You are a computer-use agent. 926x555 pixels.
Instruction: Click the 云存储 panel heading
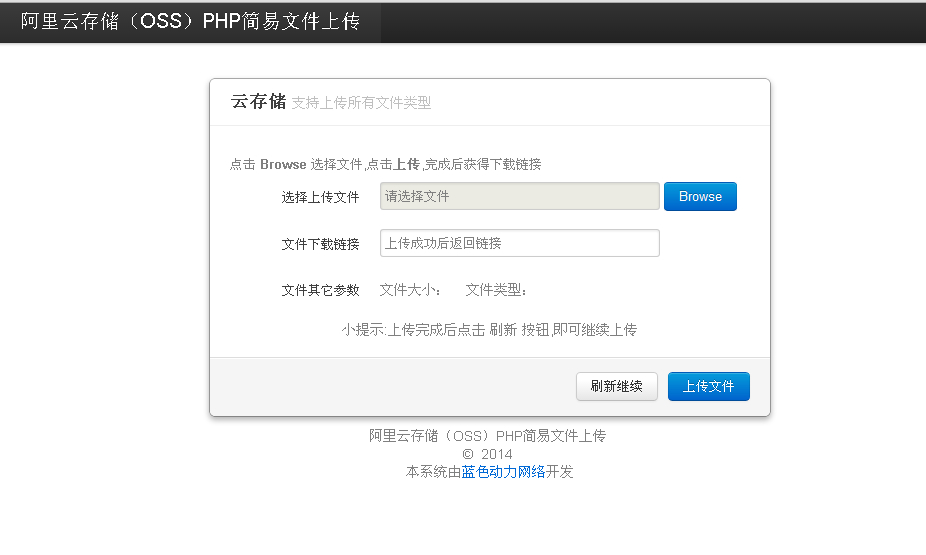[258, 102]
